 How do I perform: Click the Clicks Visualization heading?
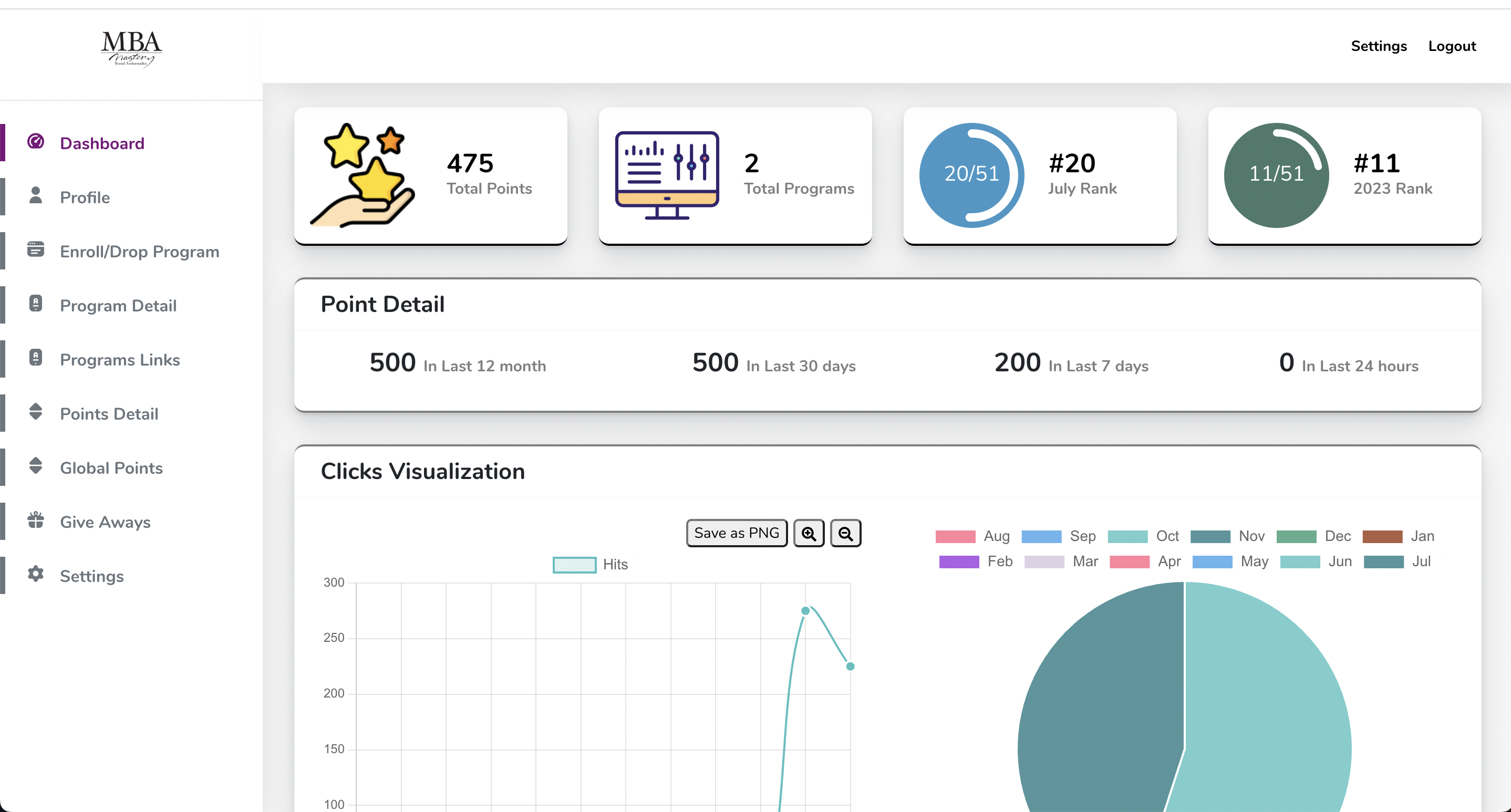pyautogui.click(x=422, y=471)
